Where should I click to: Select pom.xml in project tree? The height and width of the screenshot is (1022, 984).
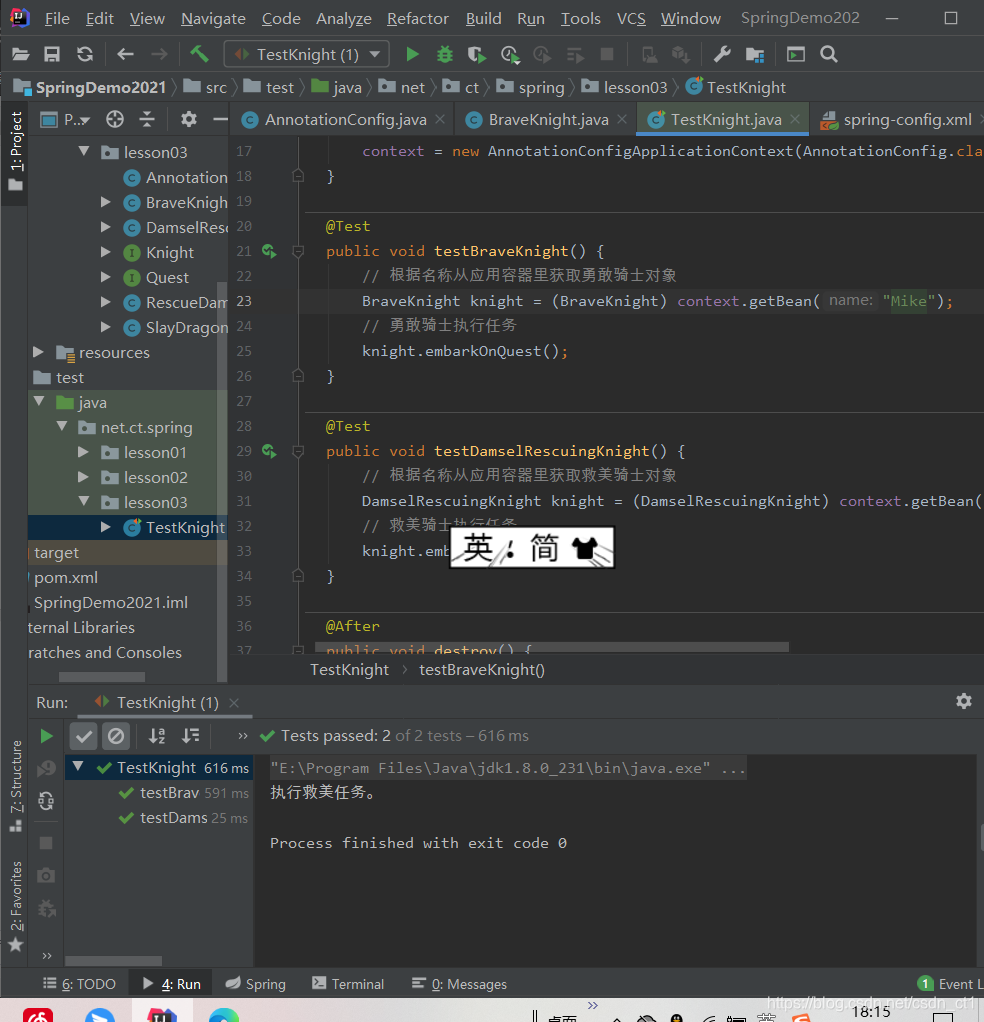pyautogui.click(x=66, y=577)
